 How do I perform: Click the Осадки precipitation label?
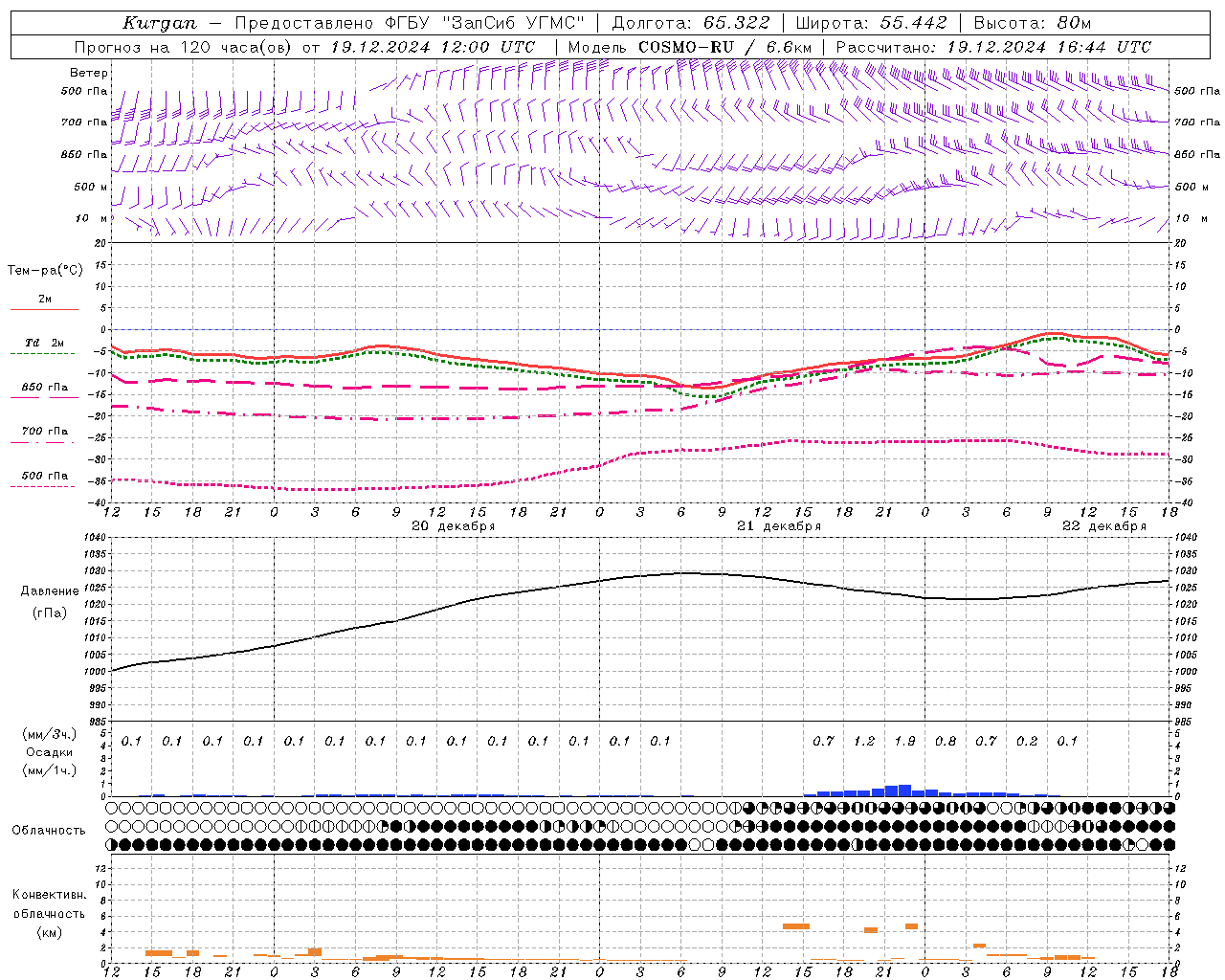(x=50, y=752)
